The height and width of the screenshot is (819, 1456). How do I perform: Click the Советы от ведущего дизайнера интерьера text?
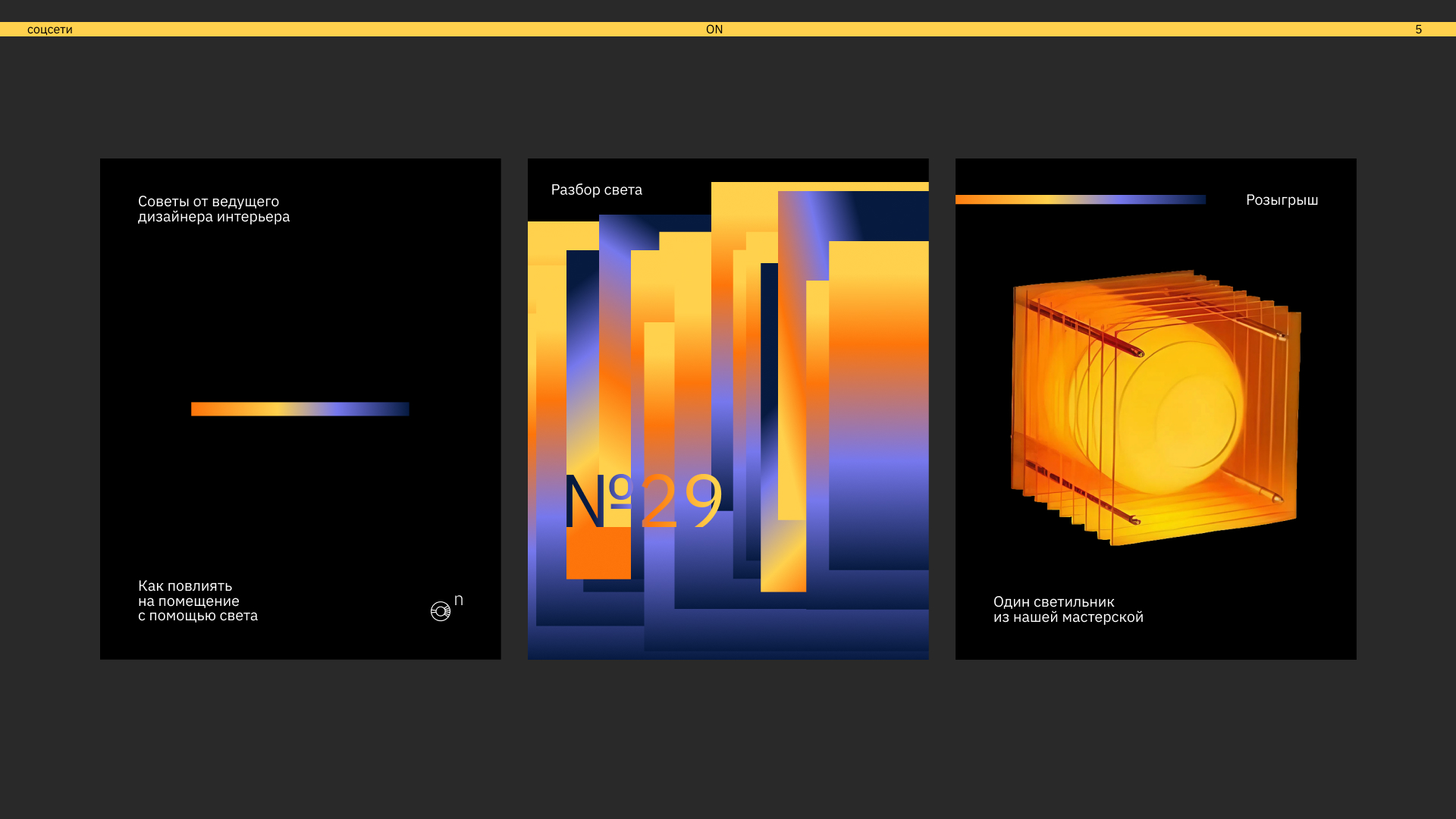click(213, 209)
